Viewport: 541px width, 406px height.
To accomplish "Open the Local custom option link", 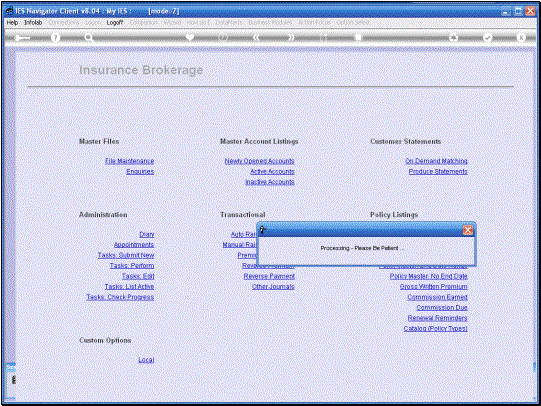I will pyautogui.click(x=146, y=360).
